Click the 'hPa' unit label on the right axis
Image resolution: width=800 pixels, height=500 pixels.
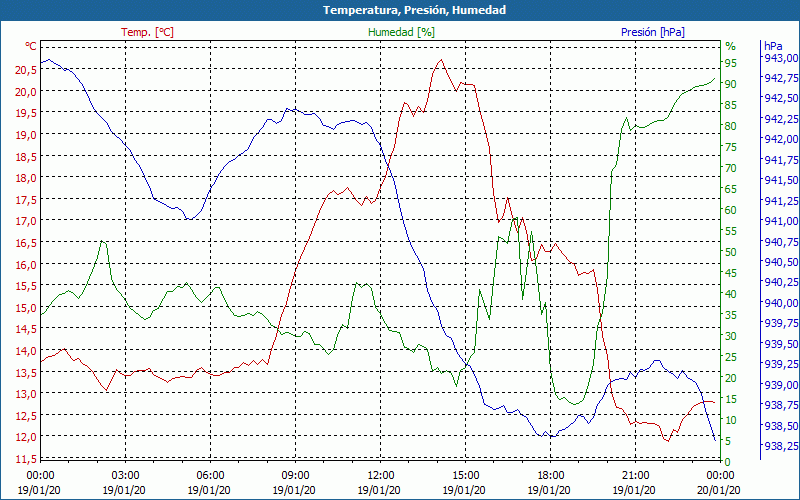point(773,46)
